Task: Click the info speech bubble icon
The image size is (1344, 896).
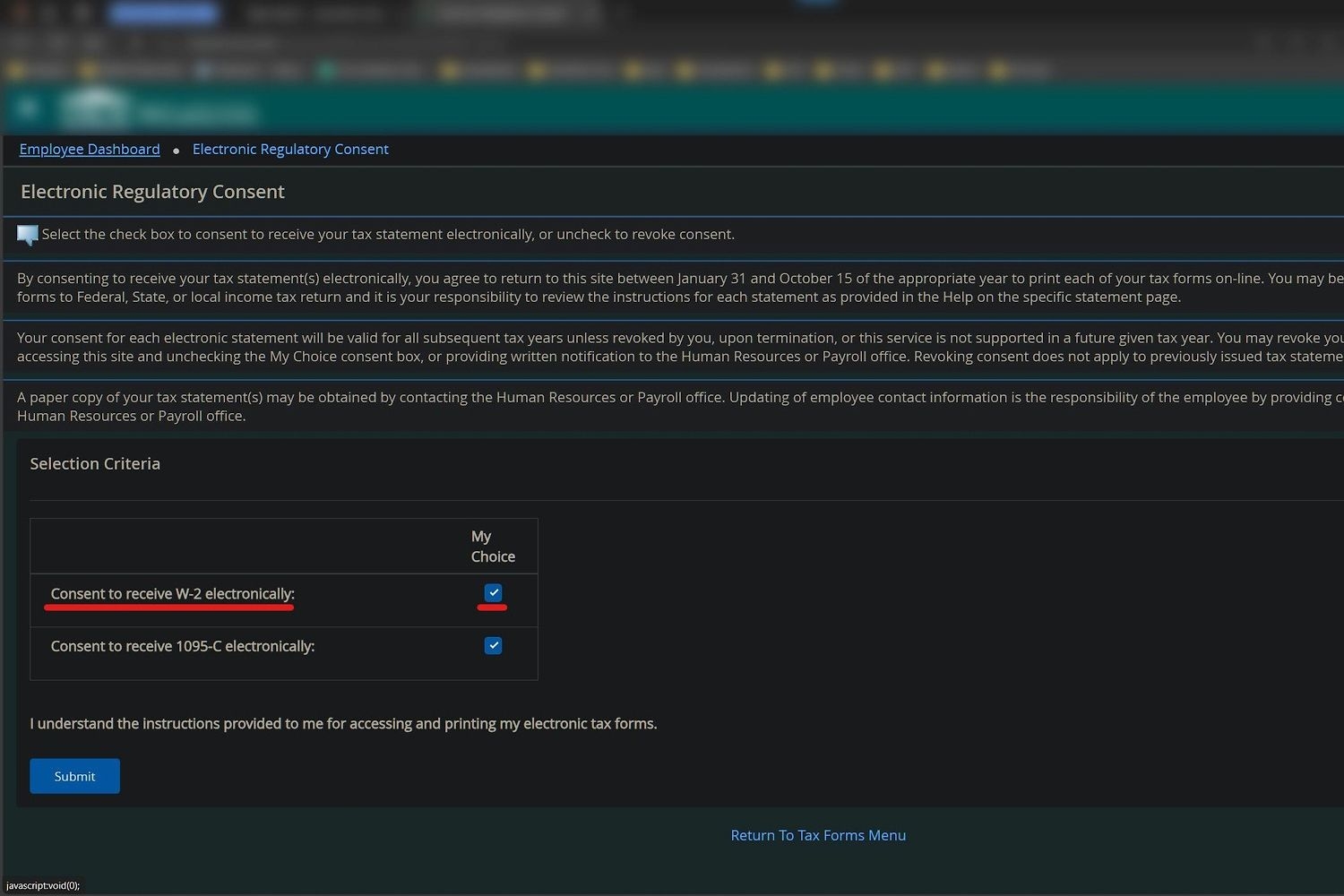Action: tap(27, 236)
